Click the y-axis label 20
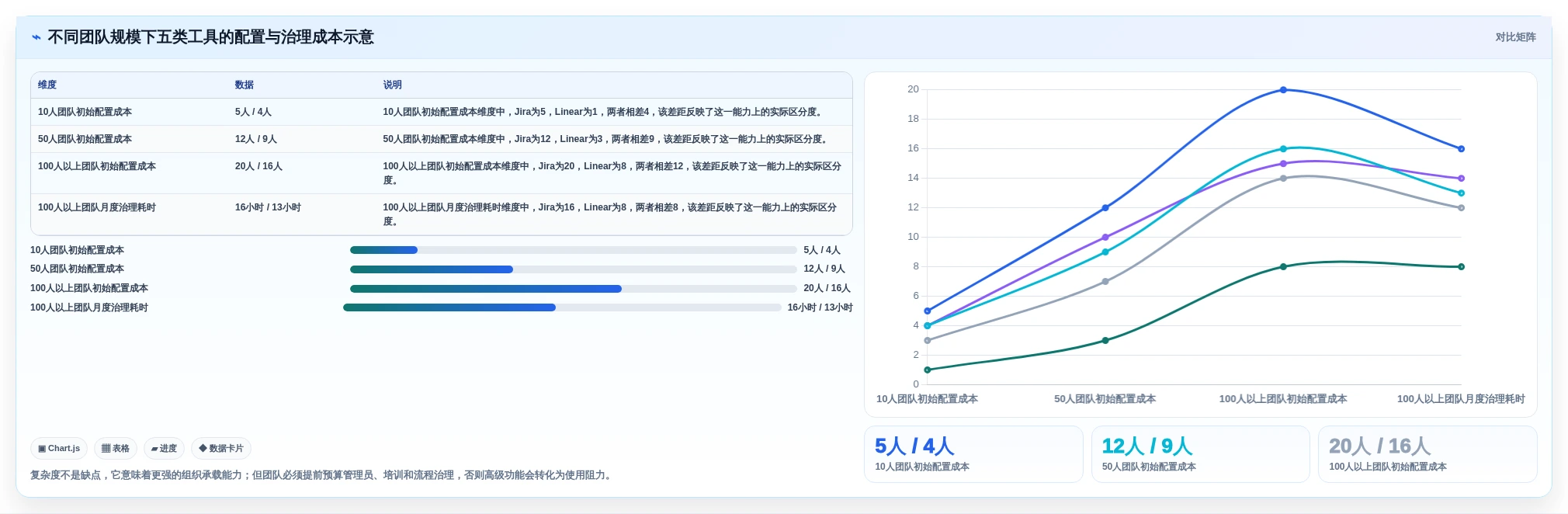The height and width of the screenshot is (514, 1568). pyautogui.click(x=913, y=89)
